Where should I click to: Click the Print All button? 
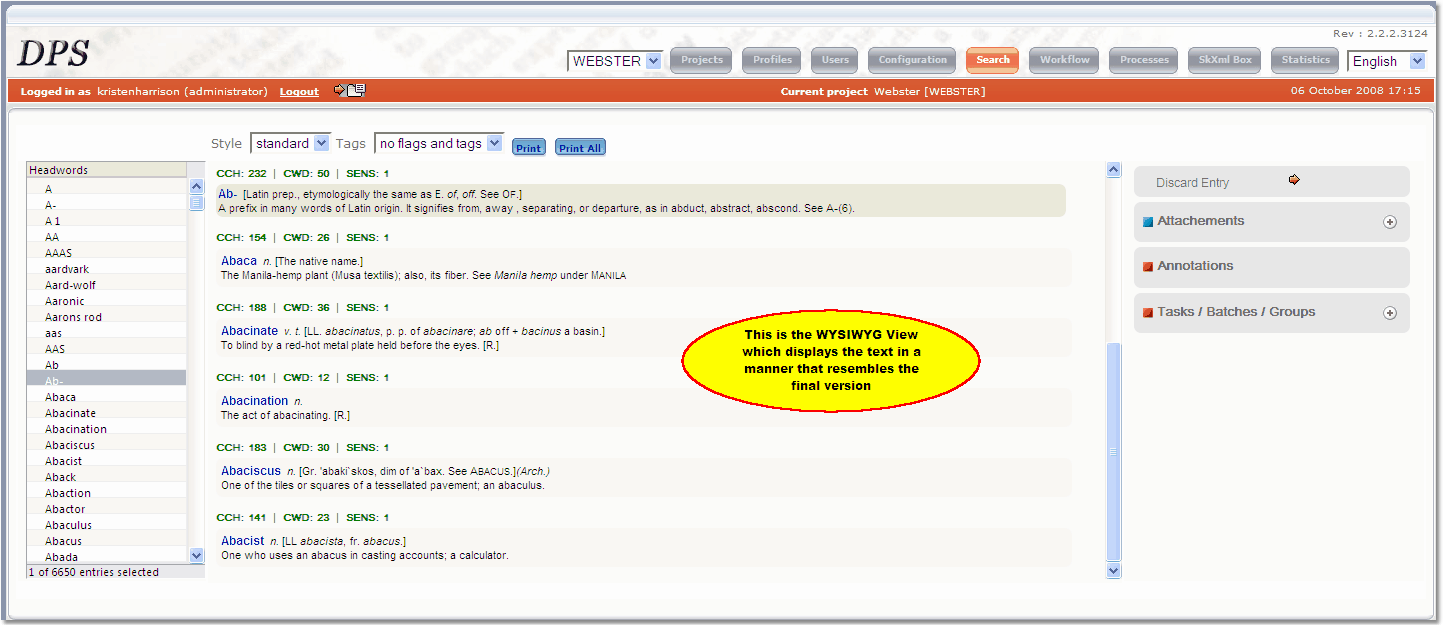[580, 148]
